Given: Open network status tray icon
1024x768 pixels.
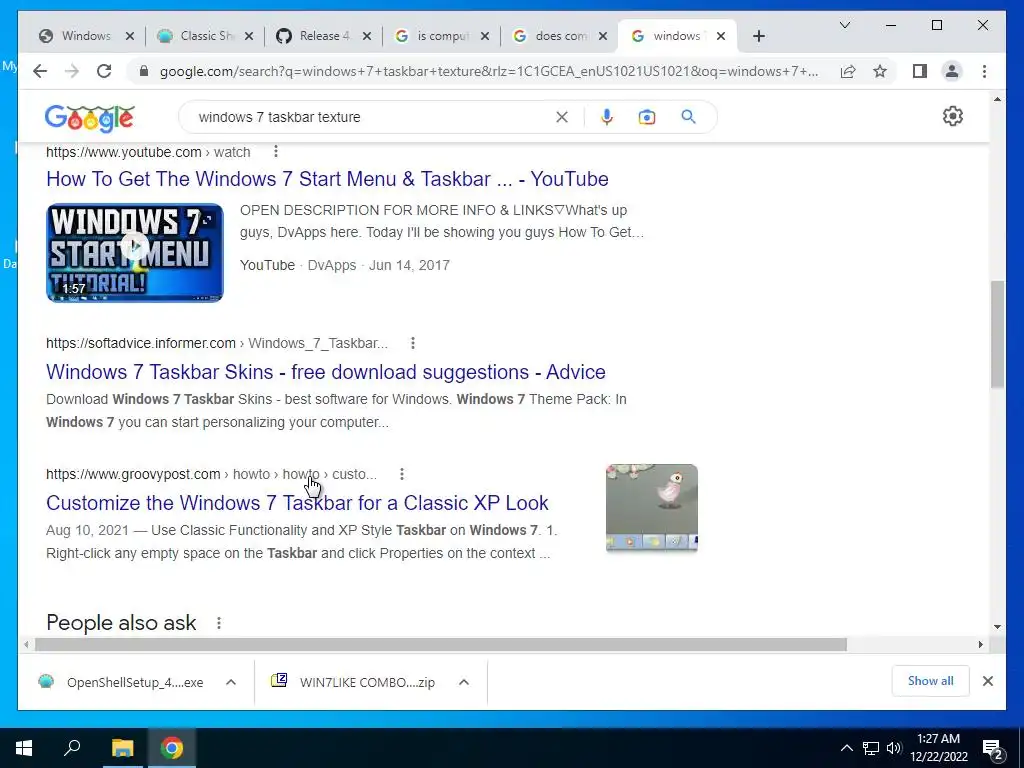Looking at the screenshot, I should point(871,748).
